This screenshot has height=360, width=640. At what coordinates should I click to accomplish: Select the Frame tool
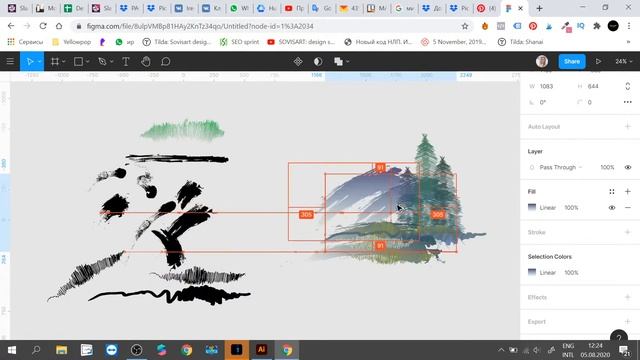pos(55,62)
